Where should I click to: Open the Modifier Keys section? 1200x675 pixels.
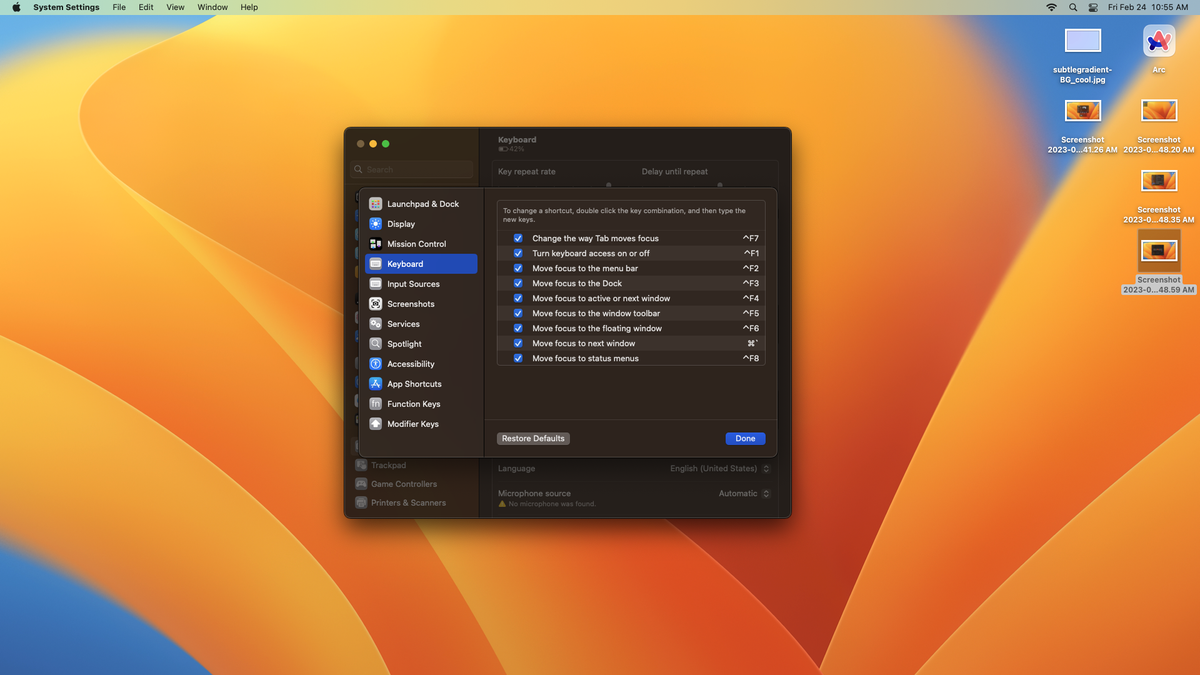click(413, 423)
